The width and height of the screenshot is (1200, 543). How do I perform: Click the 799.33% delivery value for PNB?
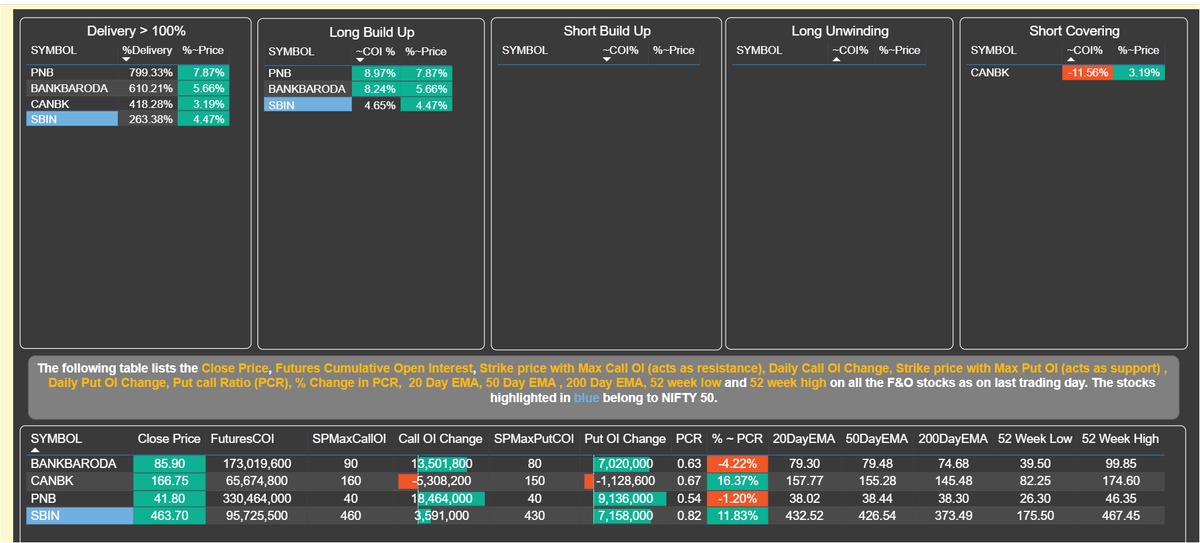click(x=151, y=73)
